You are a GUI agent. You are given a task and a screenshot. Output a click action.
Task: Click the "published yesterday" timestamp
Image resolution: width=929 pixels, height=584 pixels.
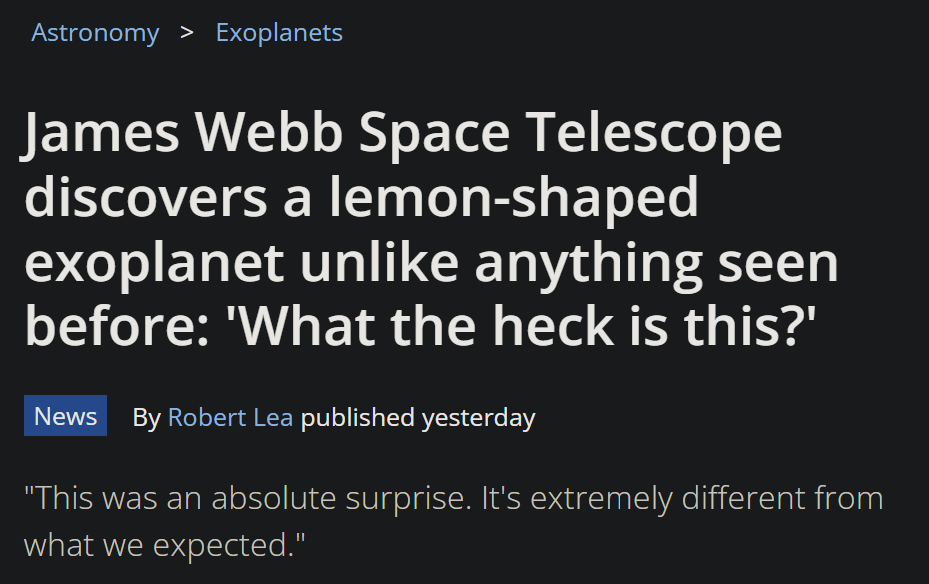418,417
